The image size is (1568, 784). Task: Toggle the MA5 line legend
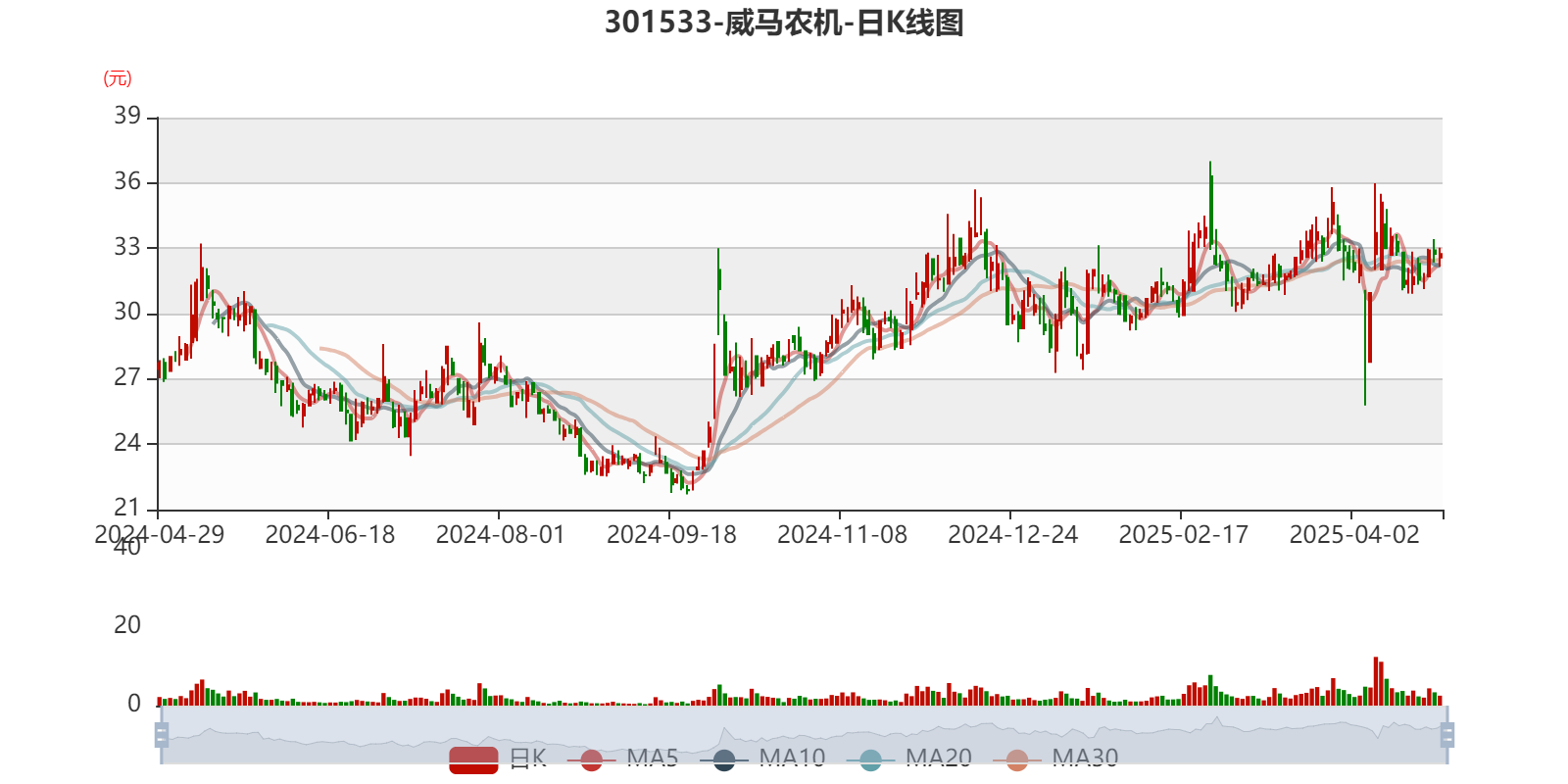tap(622, 759)
